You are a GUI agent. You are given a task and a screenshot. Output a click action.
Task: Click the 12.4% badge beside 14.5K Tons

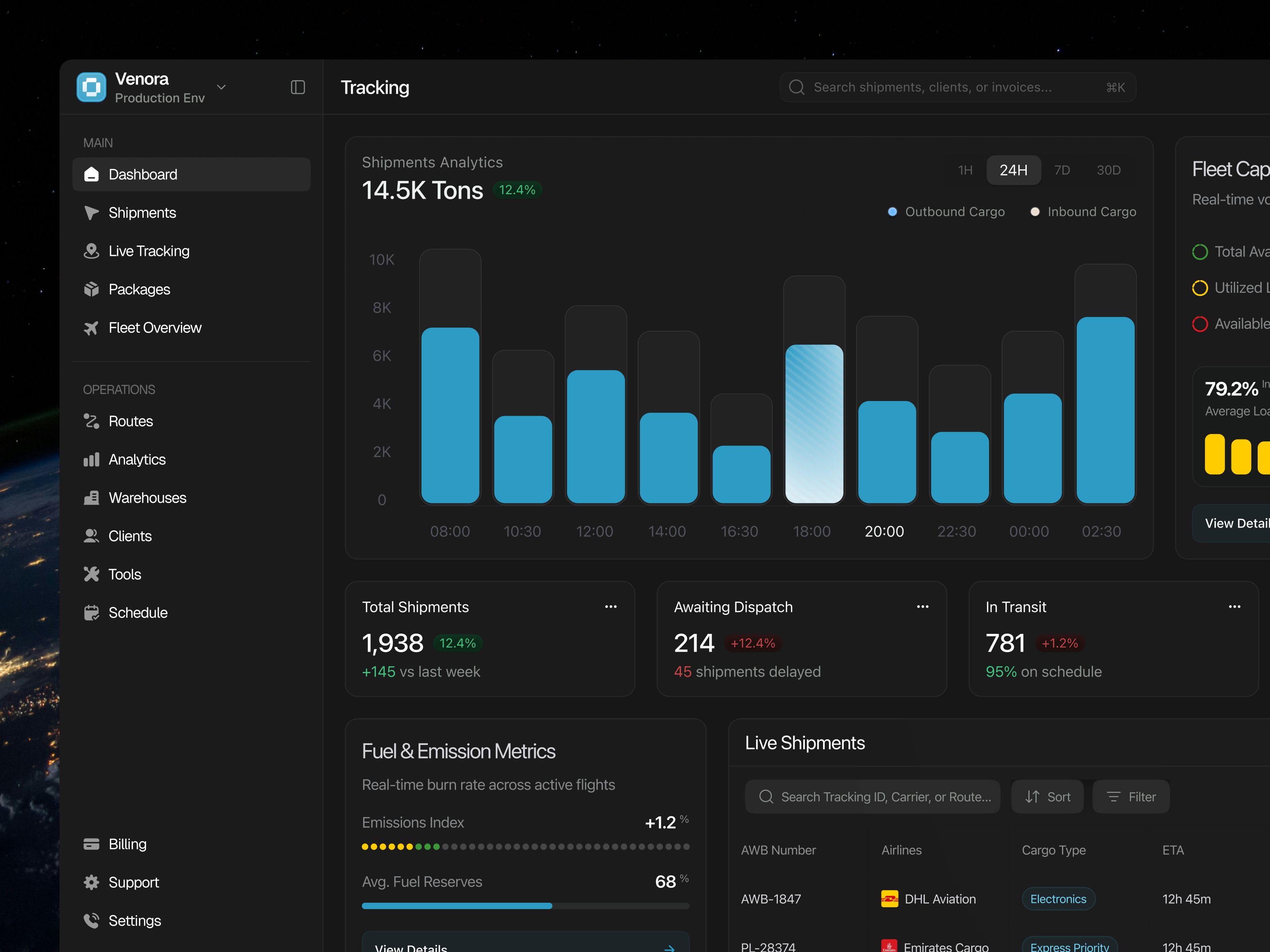pyautogui.click(x=517, y=190)
